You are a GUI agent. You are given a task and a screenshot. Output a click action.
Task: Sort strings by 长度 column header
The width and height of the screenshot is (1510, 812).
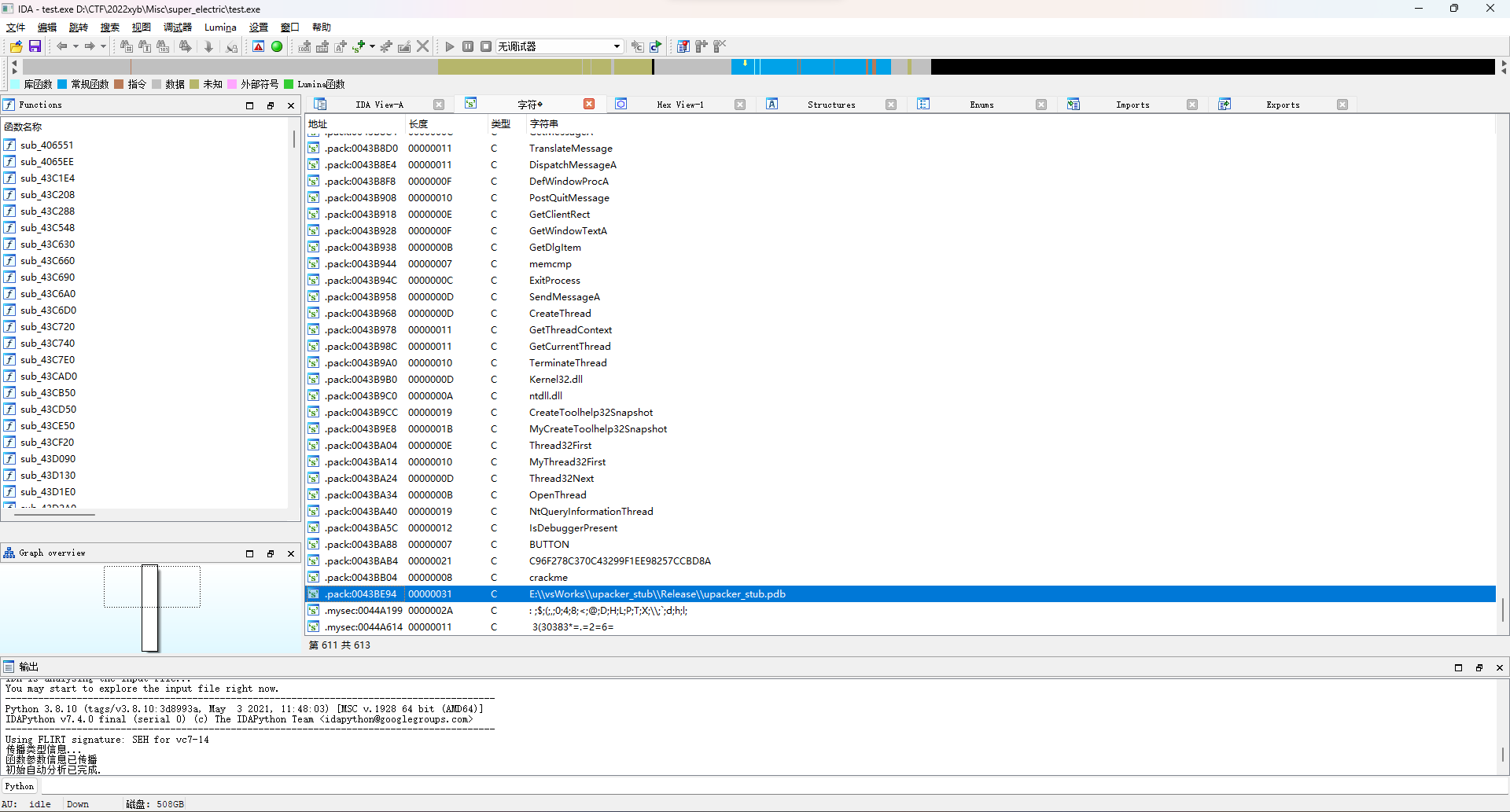pos(446,123)
